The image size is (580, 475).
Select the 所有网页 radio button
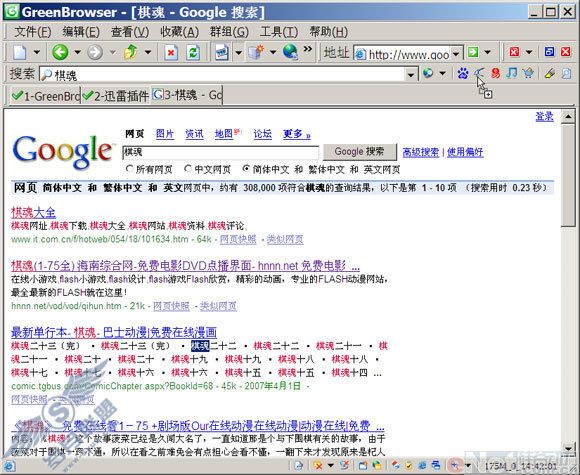pyautogui.click(x=129, y=169)
